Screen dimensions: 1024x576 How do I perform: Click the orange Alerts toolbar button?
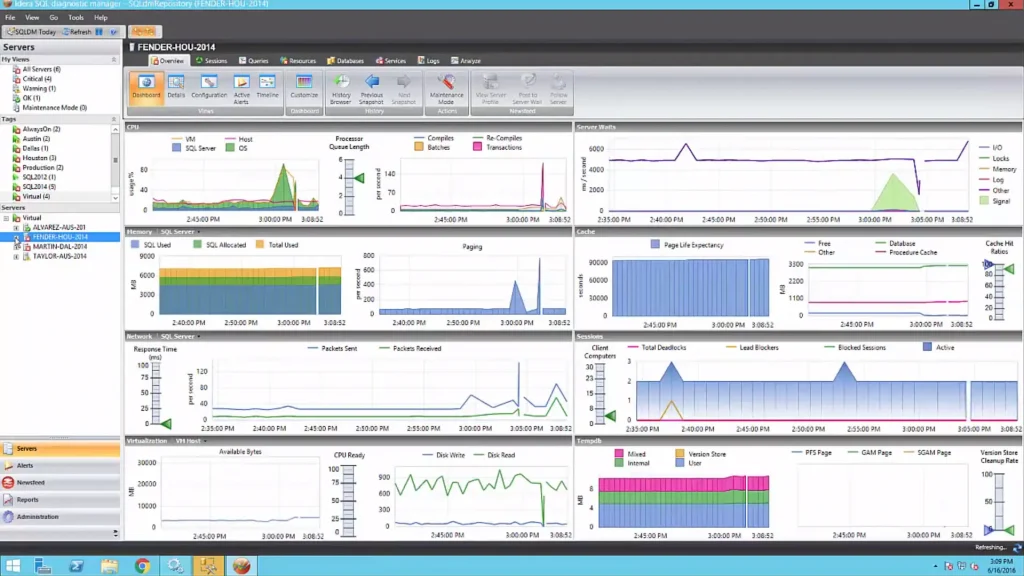click(x=143, y=31)
